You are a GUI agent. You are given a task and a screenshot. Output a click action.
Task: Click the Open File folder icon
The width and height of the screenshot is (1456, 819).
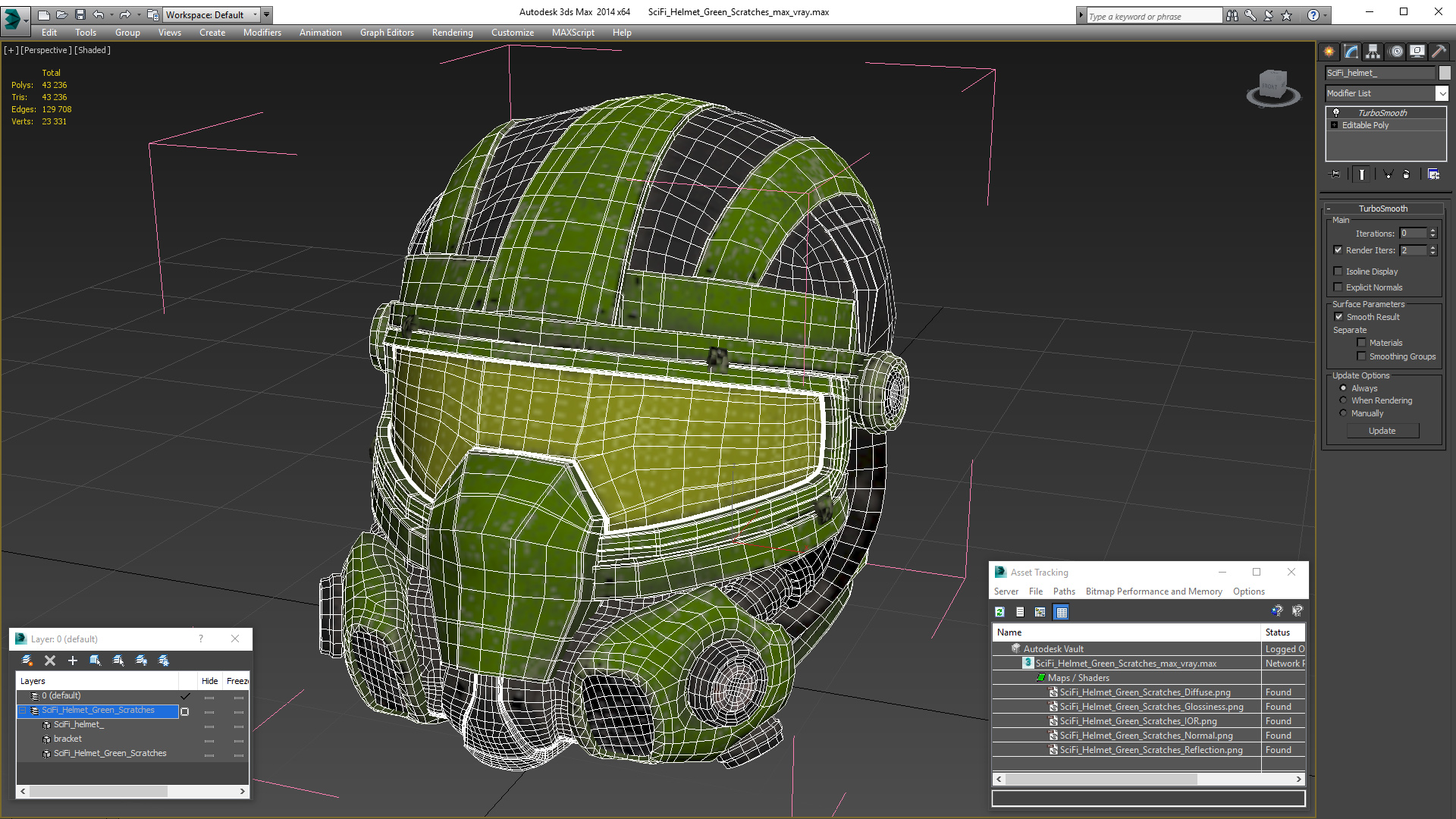click(62, 14)
